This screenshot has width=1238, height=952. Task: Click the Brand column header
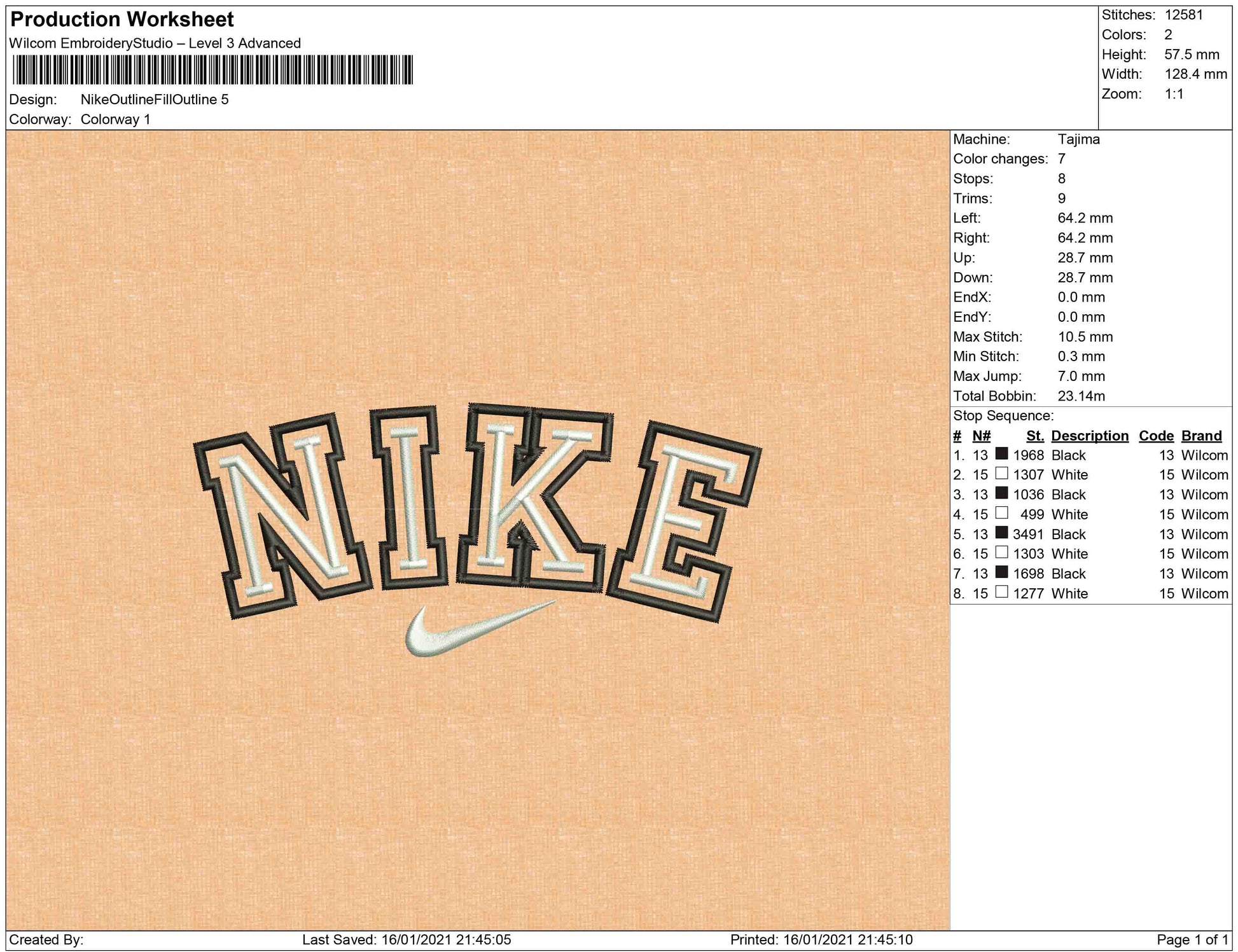(1201, 436)
